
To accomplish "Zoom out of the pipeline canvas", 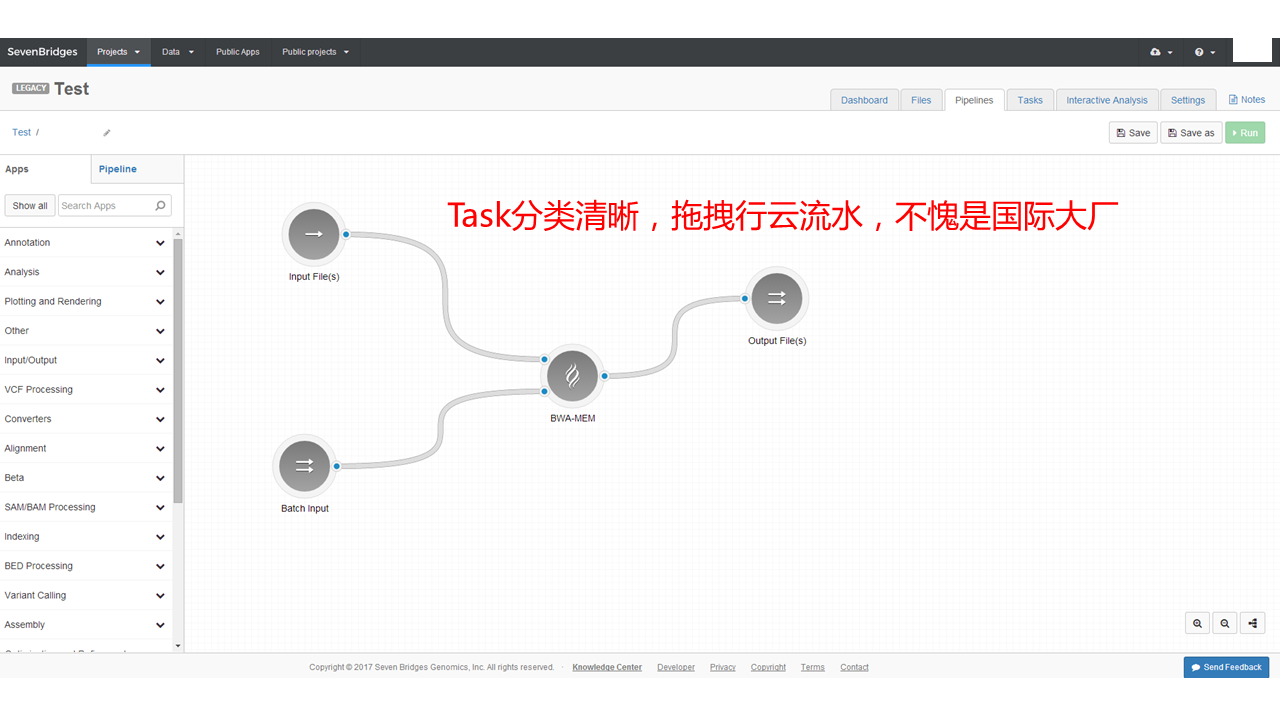I will click(x=1225, y=623).
